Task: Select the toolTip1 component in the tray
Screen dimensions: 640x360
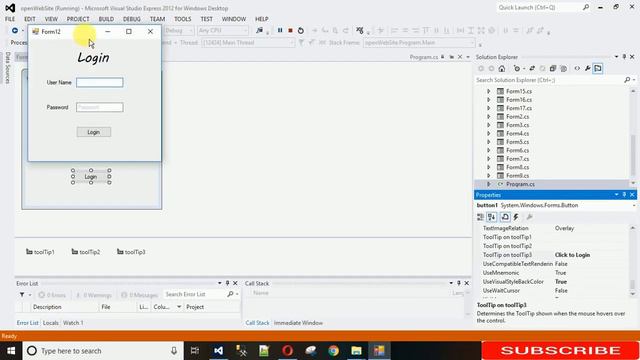Action: [40, 252]
